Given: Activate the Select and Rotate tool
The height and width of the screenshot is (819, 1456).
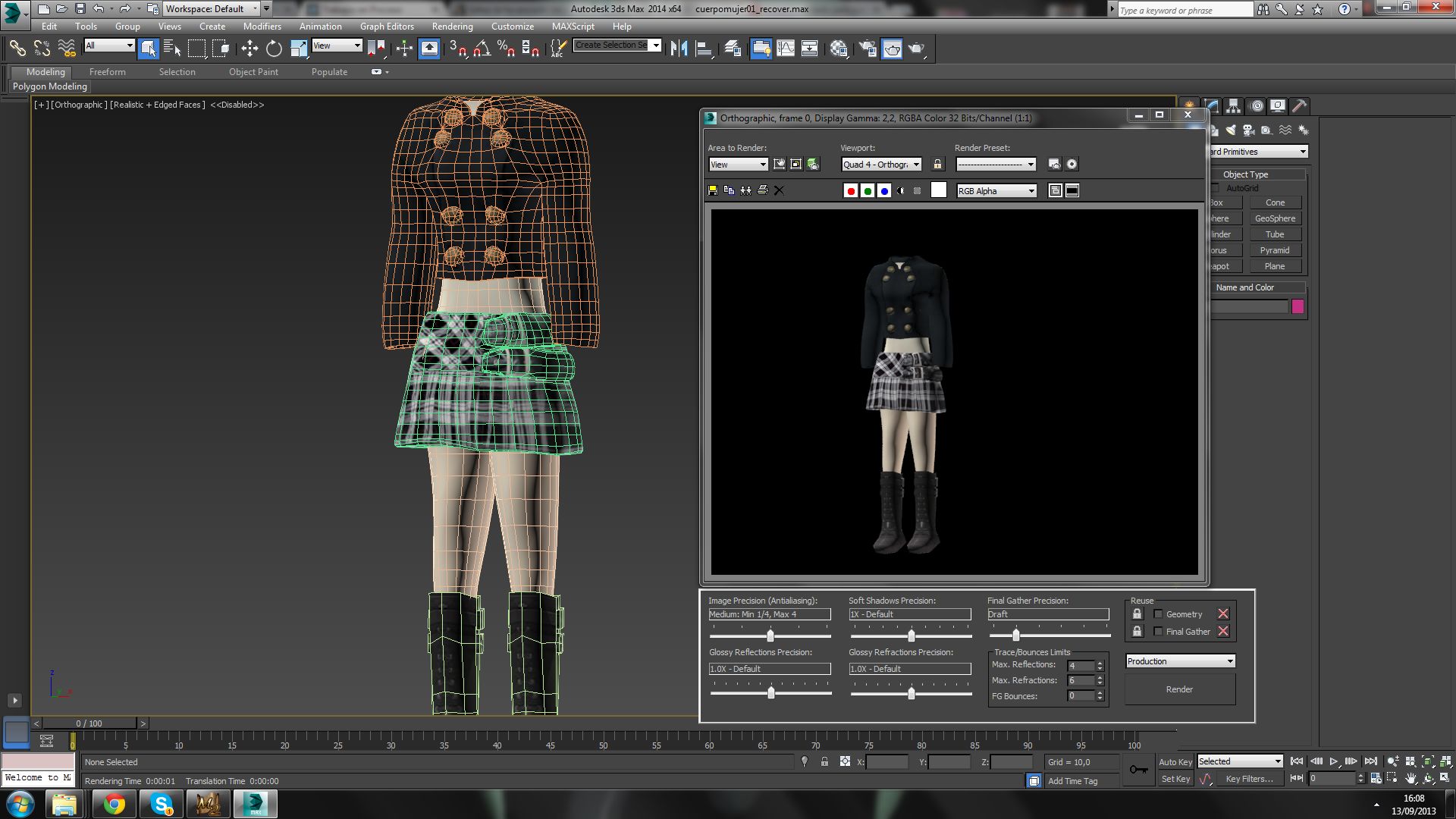Looking at the screenshot, I should pyautogui.click(x=274, y=49).
